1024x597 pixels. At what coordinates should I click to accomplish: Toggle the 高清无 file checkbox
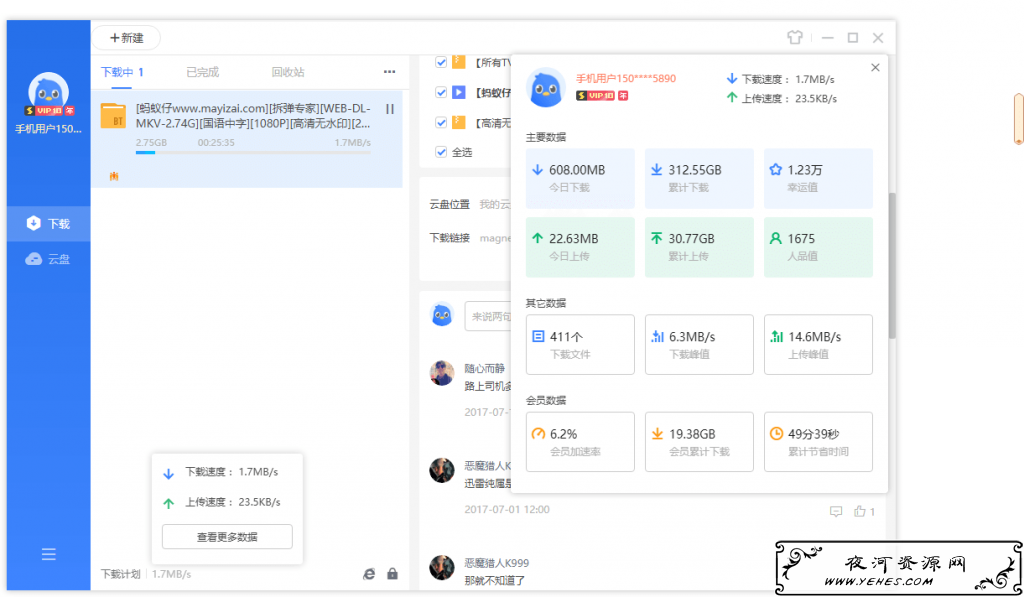click(x=441, y=122)
